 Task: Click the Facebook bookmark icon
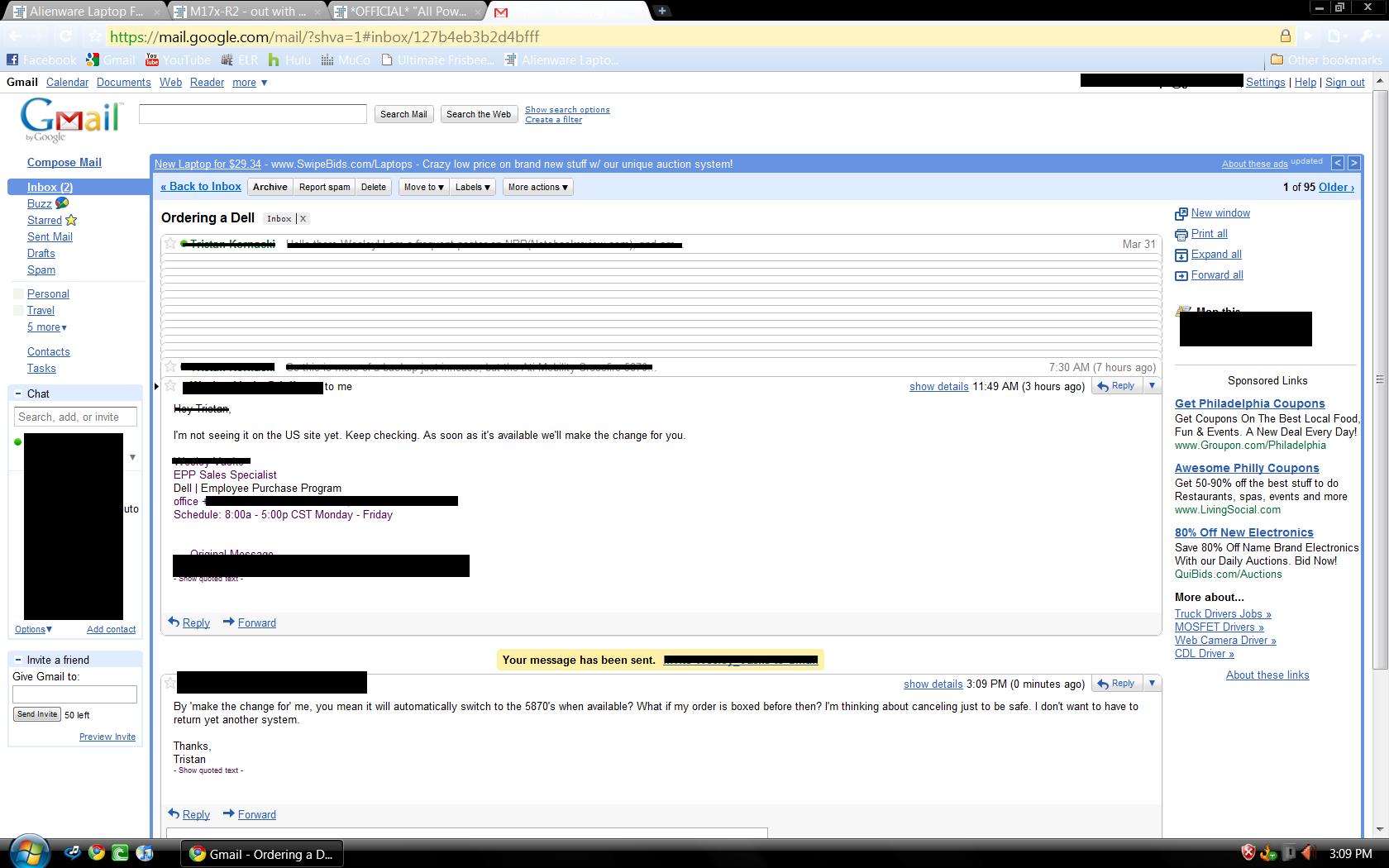[x=12, y=60]
